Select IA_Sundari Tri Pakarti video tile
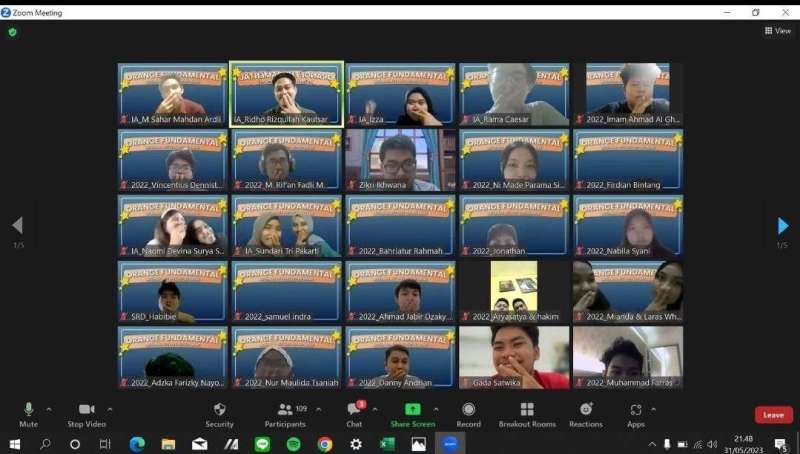800x454 pixels. 286,225
